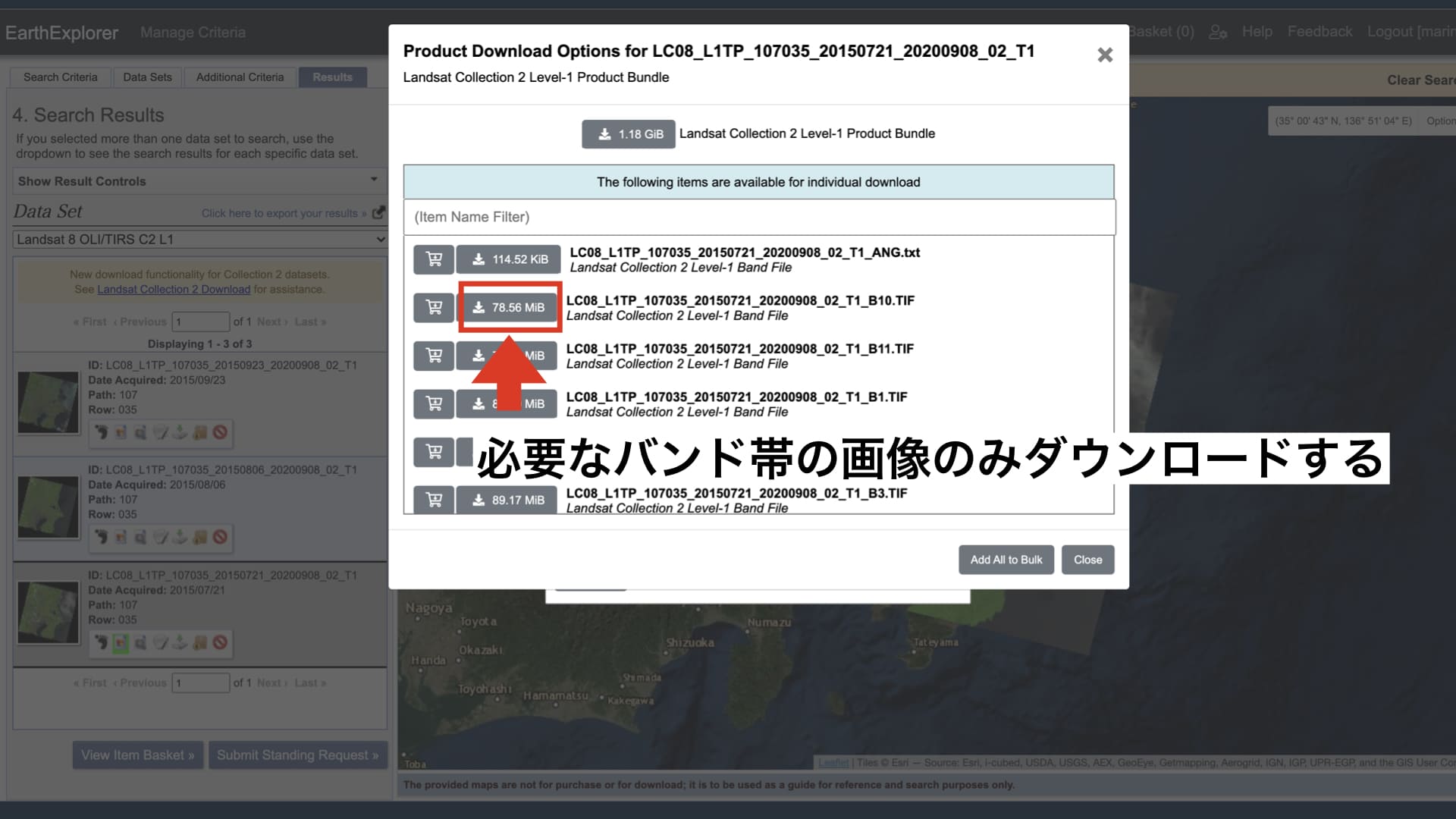Click the B10.TIF file name text
This screenshot has height=819, width=1456.
coord(740,300)
